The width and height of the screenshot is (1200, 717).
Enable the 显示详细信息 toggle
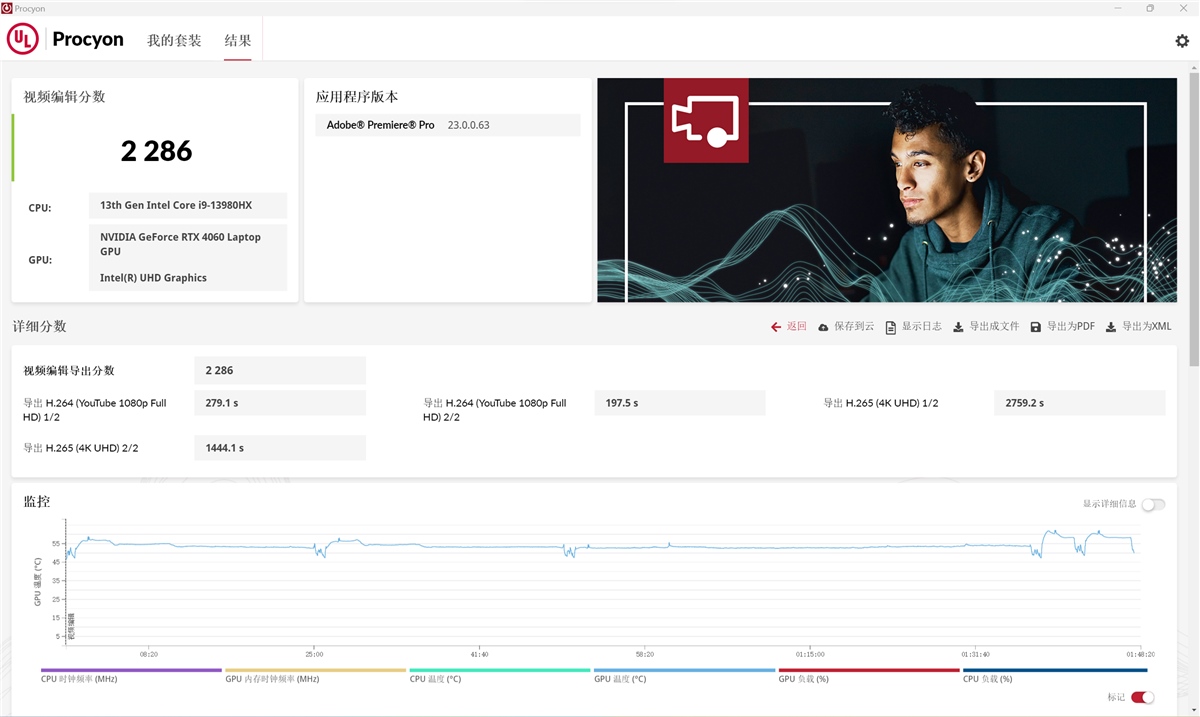pyautogui.click(x=1152, y=506)
